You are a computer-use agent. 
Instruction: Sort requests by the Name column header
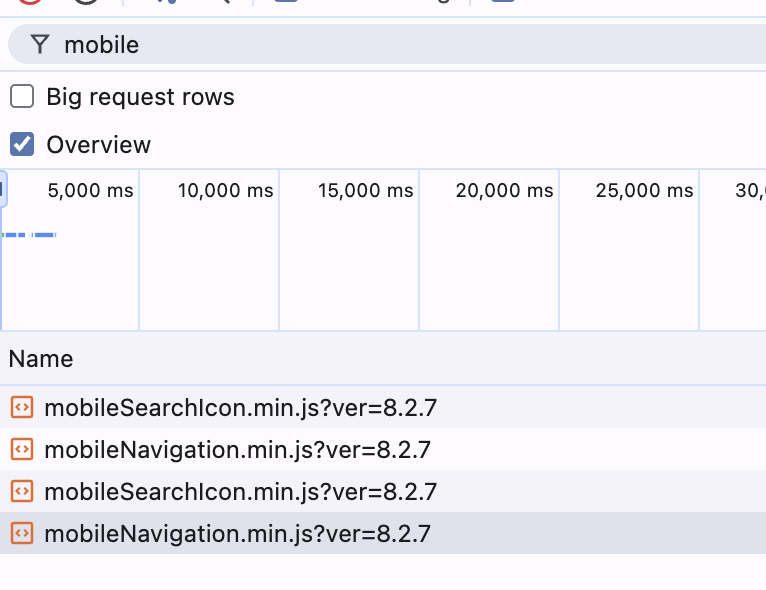tap(41, 359)
